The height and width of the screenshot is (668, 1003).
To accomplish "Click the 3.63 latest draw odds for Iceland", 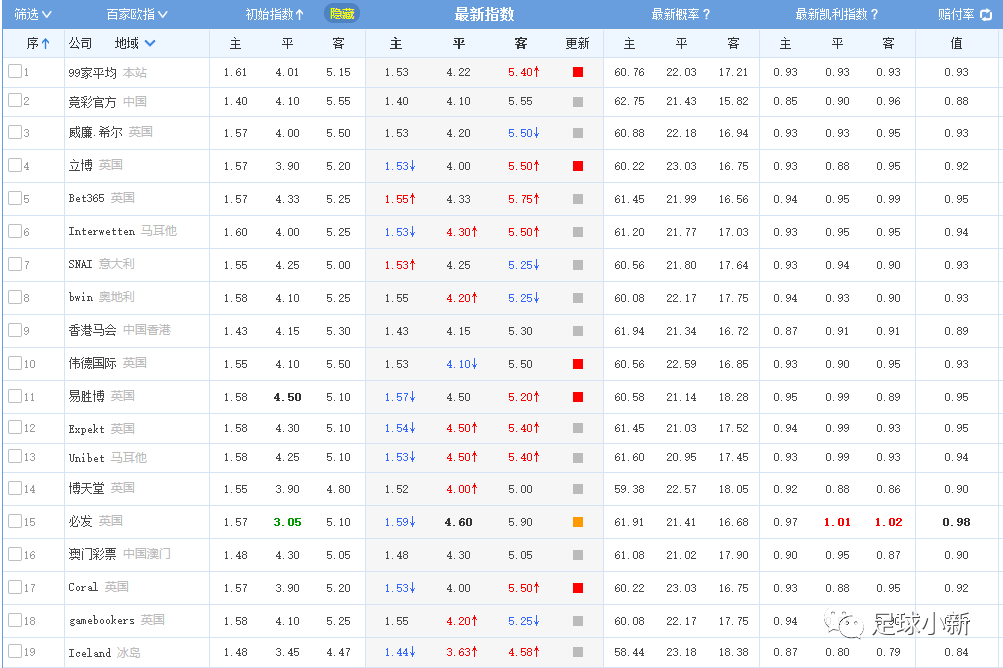I will [462, 652].
